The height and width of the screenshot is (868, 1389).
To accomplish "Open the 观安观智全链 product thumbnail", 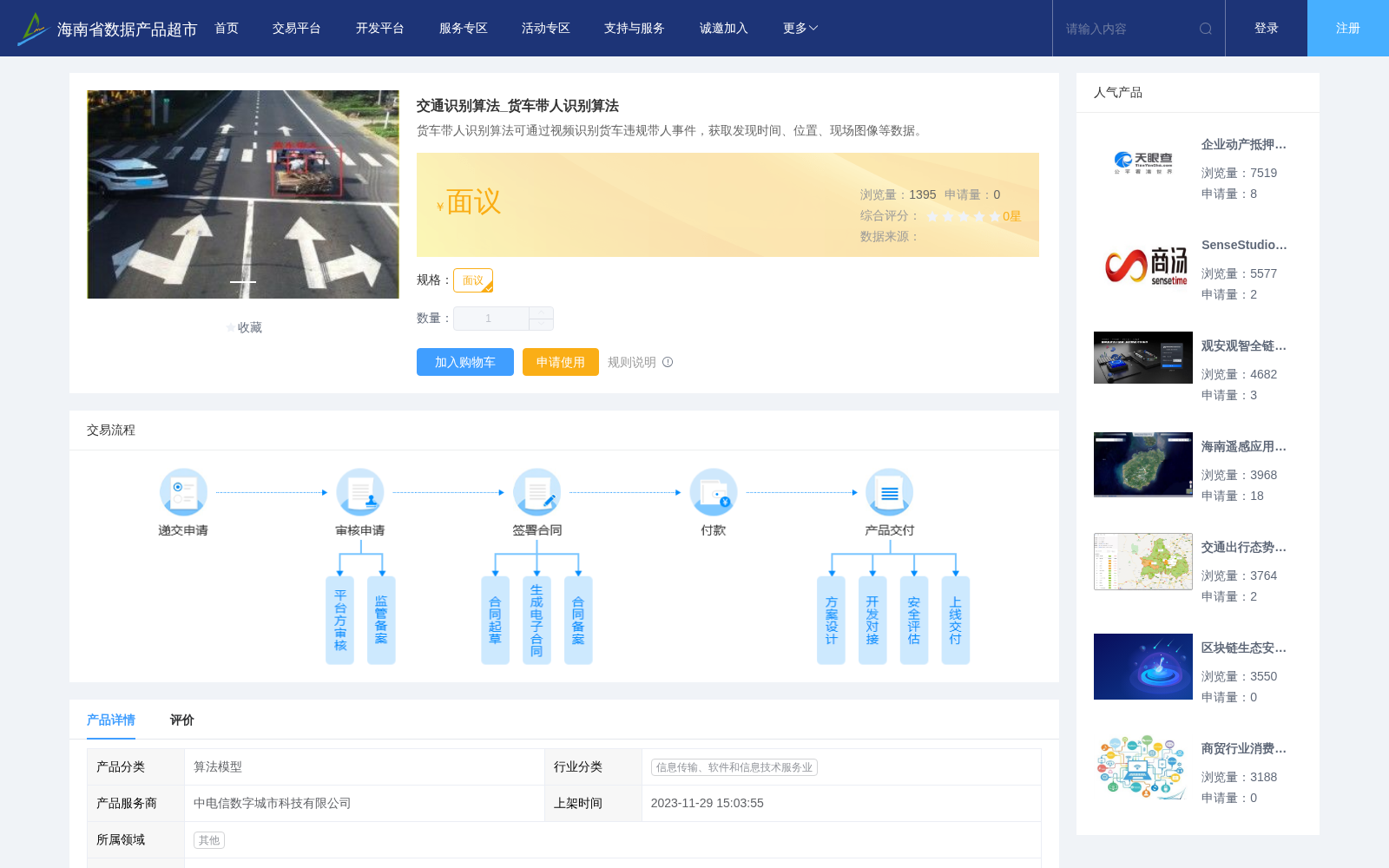I will (1143, 358).
